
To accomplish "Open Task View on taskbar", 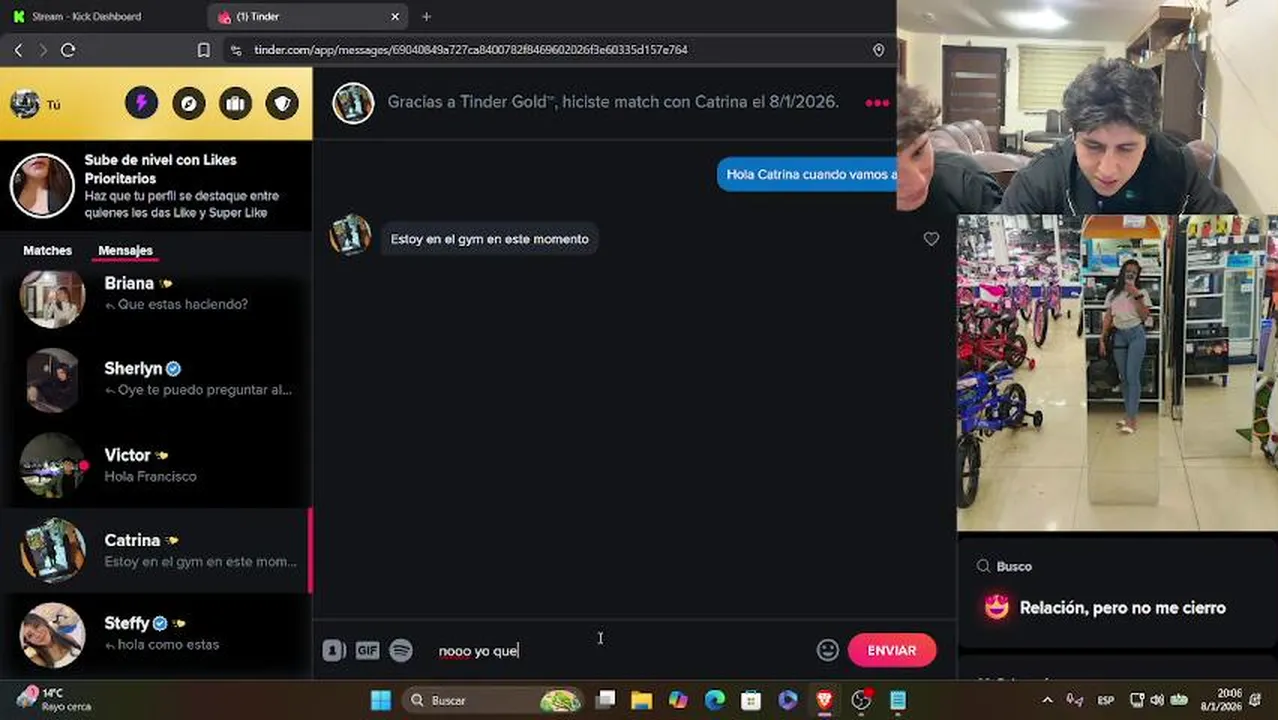I will (605, 700).
